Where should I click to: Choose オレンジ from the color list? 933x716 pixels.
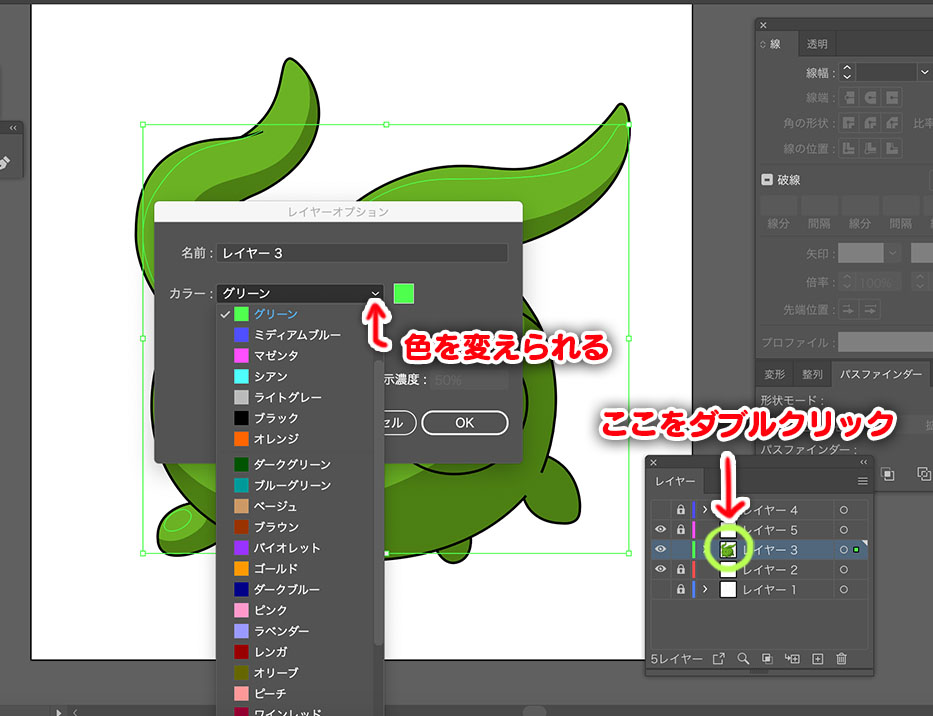click(267, 439)
